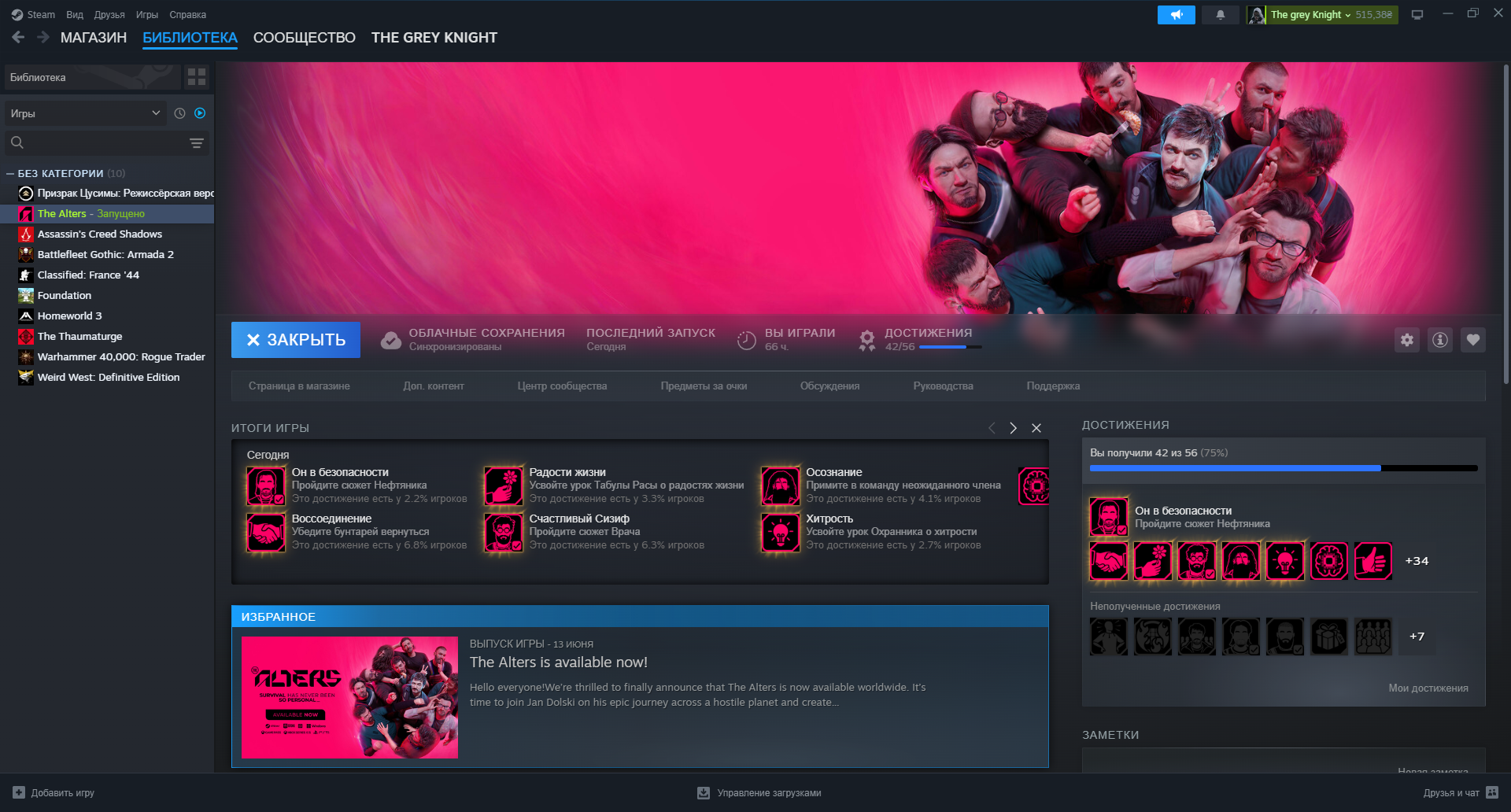Dismiss the ИТОГИ ИГРЫ panel
The height and width of the screenshot is (812, 1511).
click(1036, 428)
